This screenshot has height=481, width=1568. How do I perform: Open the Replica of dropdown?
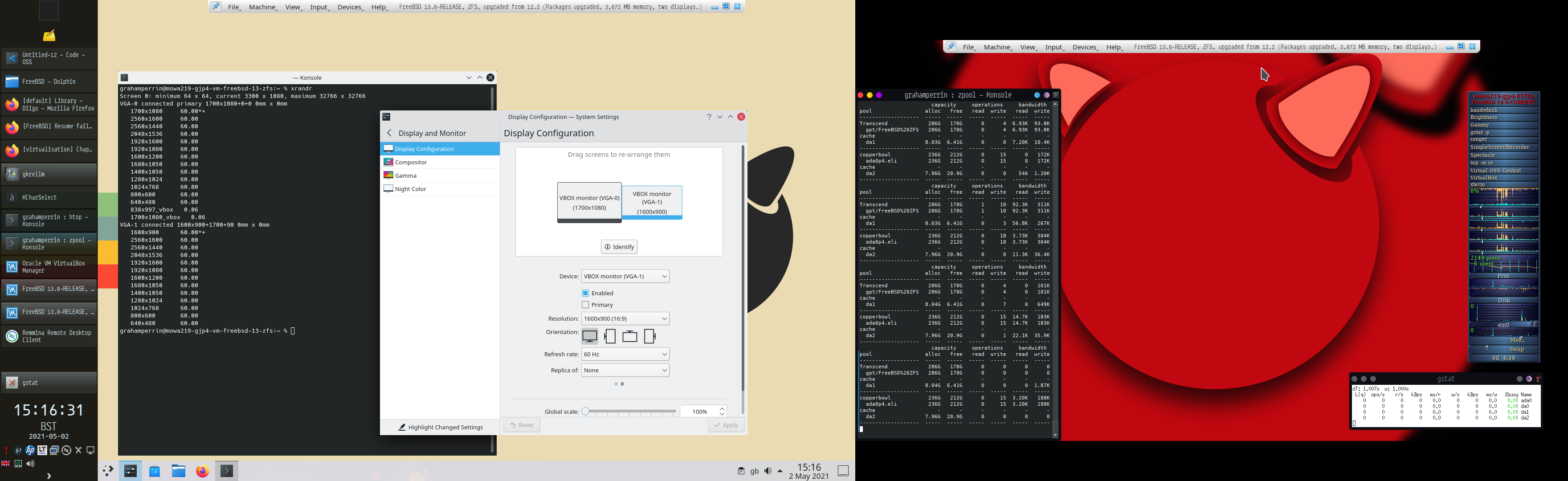coord(625,370)
